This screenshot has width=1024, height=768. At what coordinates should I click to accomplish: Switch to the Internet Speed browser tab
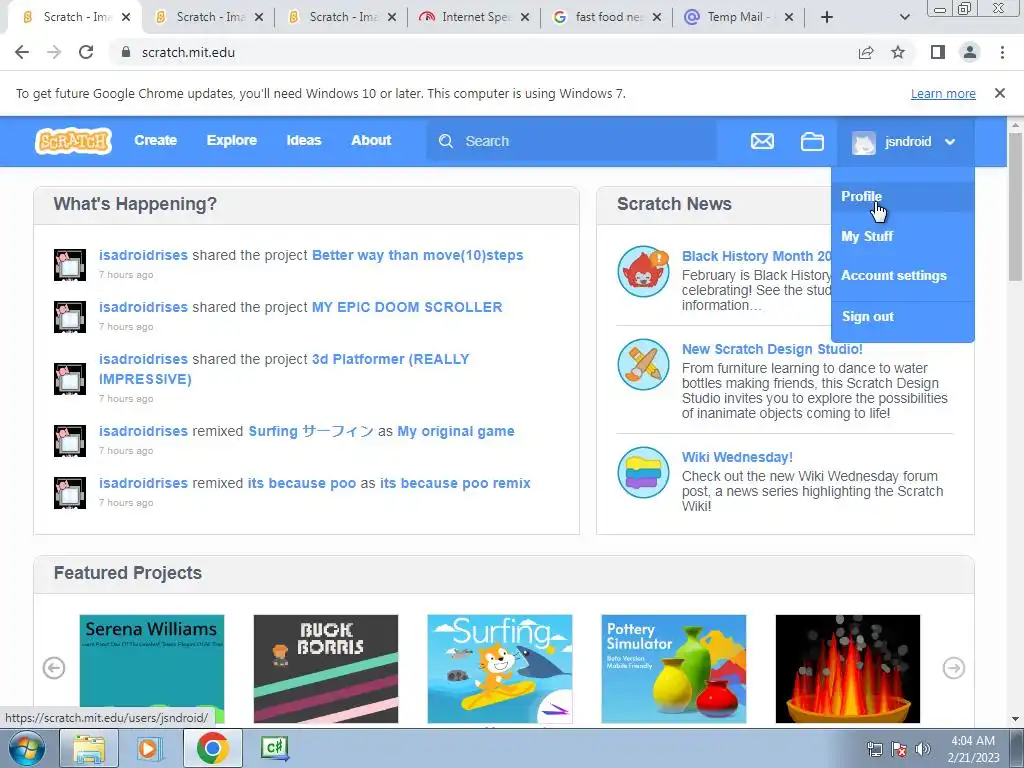473,17
